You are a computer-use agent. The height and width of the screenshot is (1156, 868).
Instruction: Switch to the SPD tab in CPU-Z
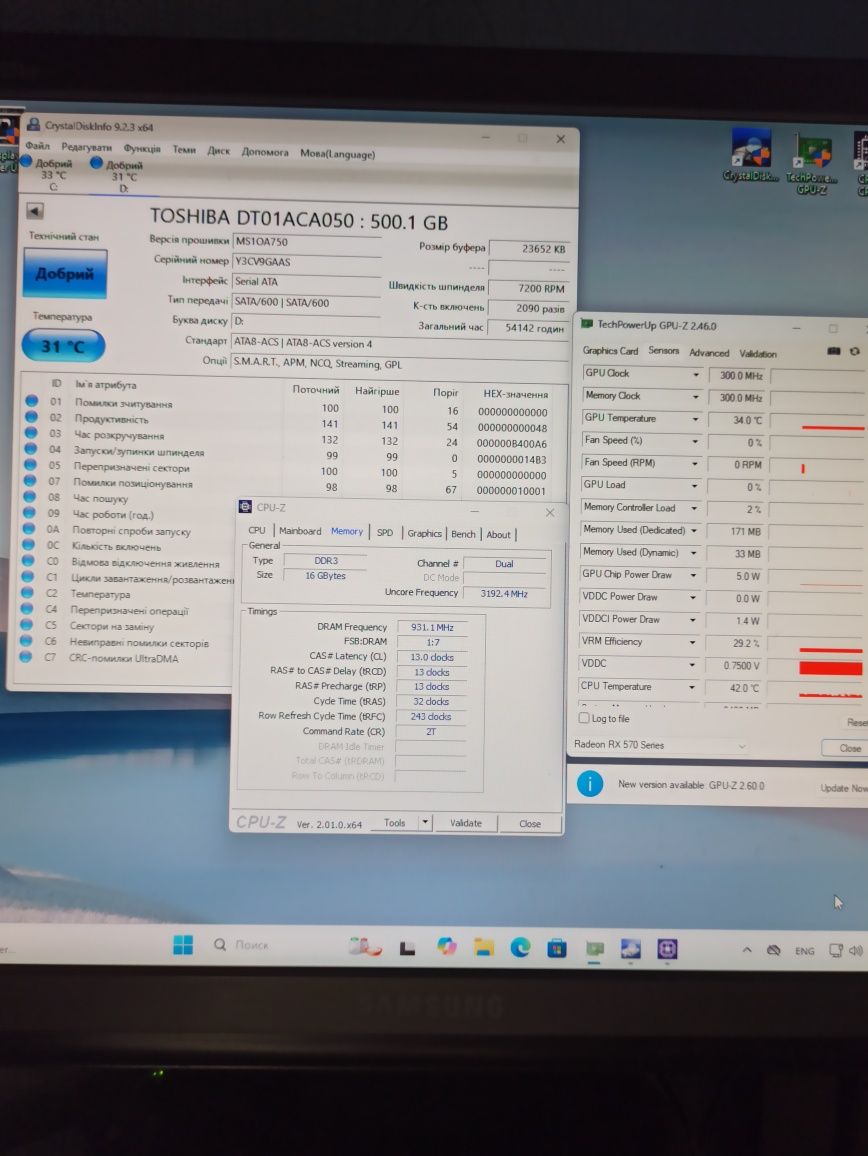(x=384, y=532)
